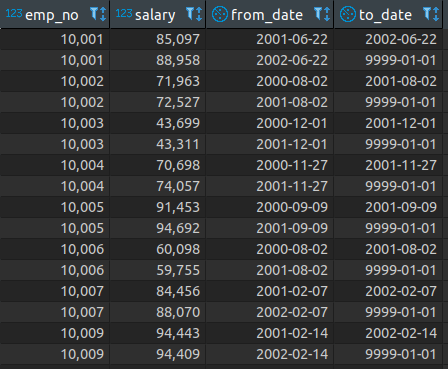The image size is (448, 369).
Task: Select to_date 2001-12-01
Action: [x=388, y=123]
